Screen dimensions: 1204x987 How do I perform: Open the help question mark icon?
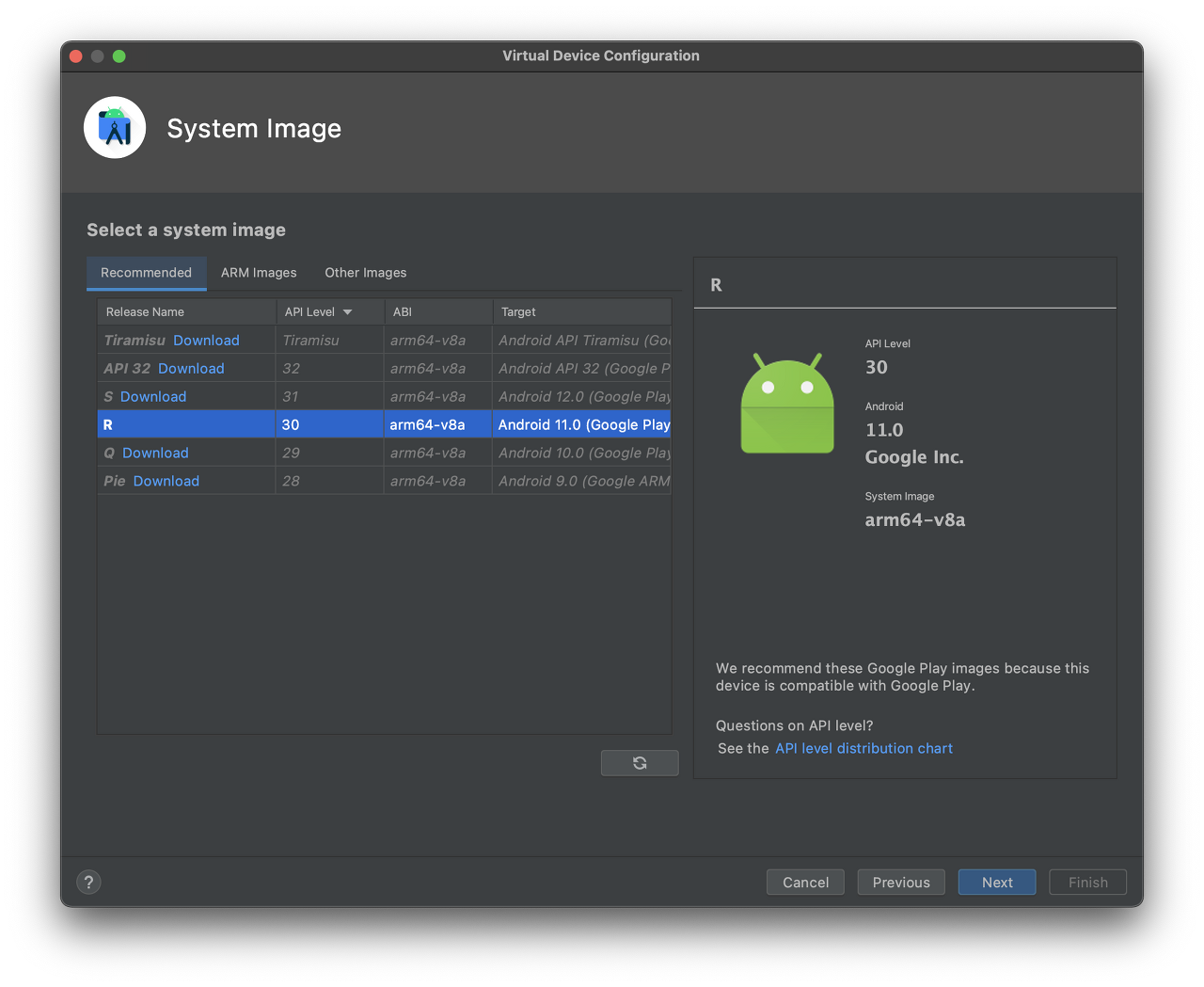(x=88, y=883)
